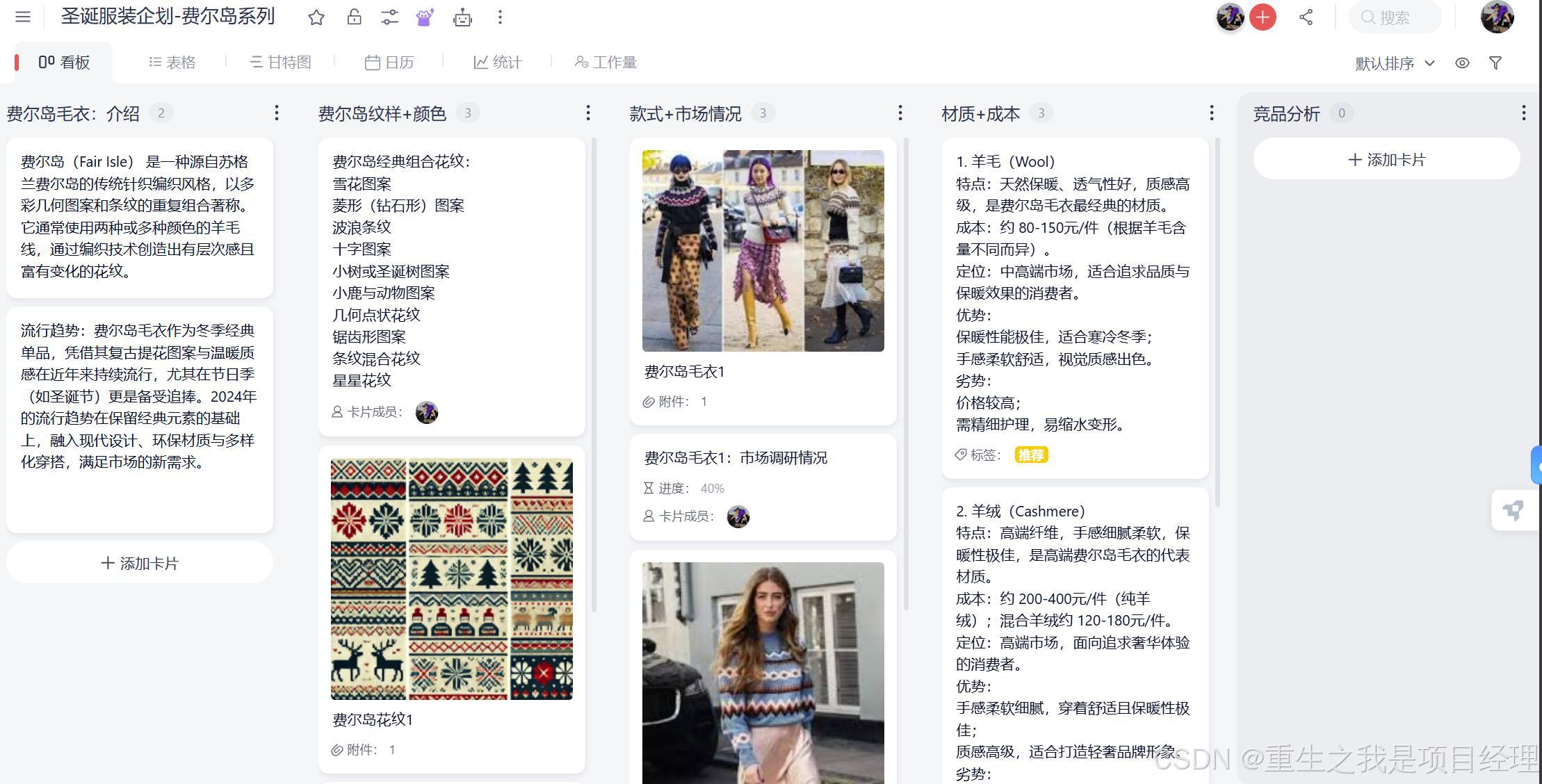1542x784 pixels.
Task: Open the filter funnel icon
Action: (1495, 63)
